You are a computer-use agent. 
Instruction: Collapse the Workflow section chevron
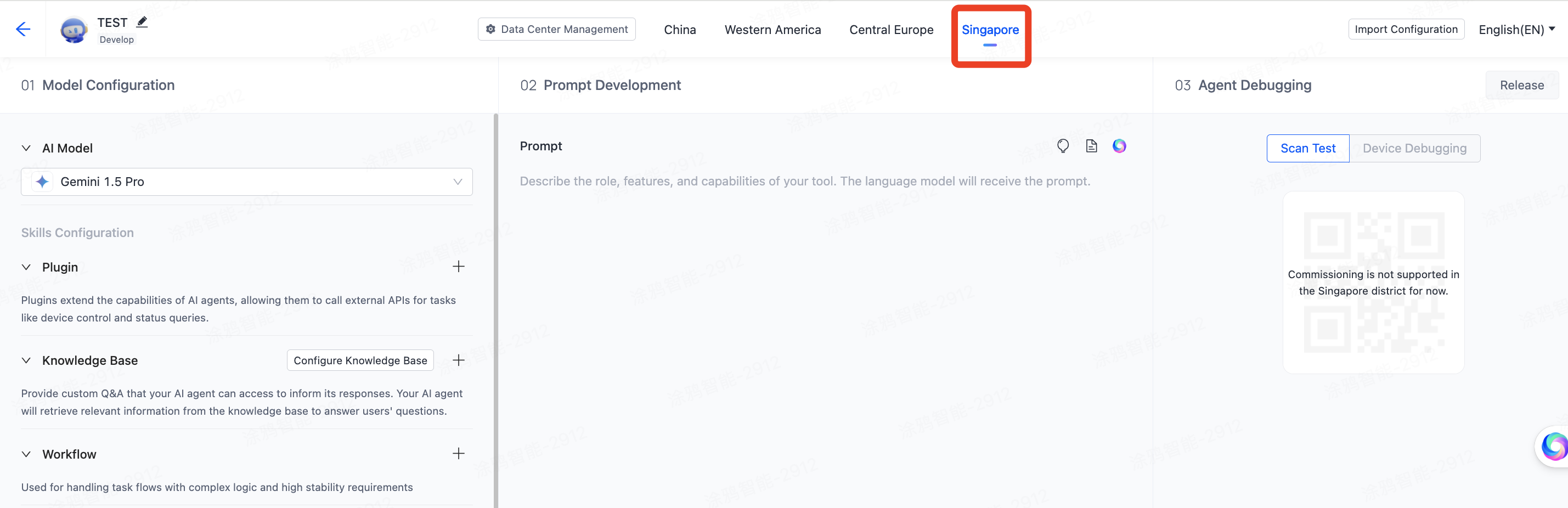pyautogui.click(x=26, y=454)
